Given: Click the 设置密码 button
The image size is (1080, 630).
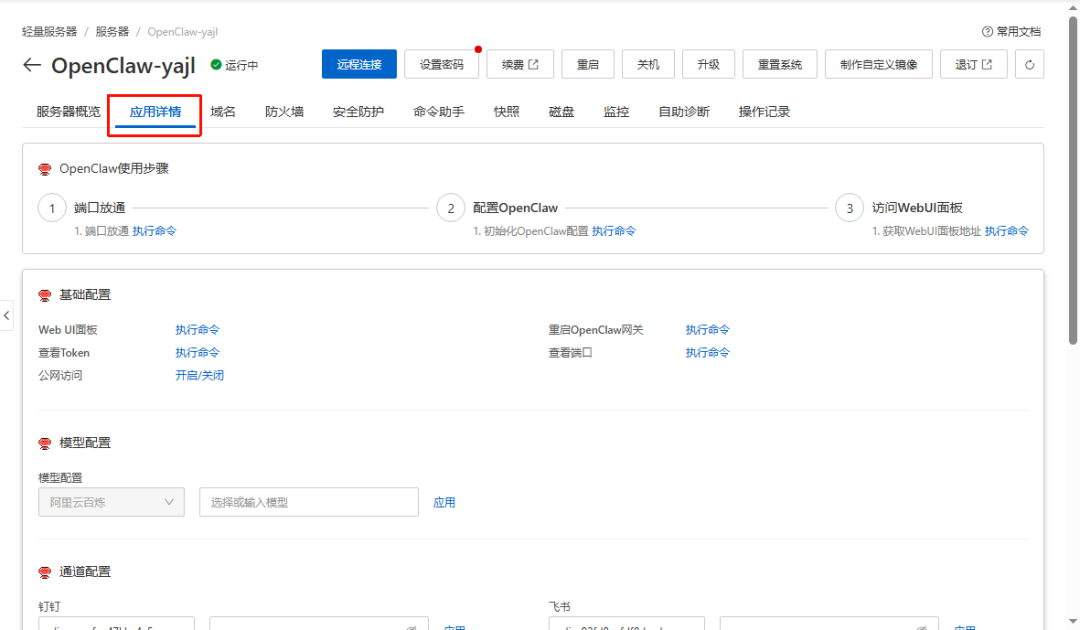Looking at the screenshot, I should pos(442,64).
